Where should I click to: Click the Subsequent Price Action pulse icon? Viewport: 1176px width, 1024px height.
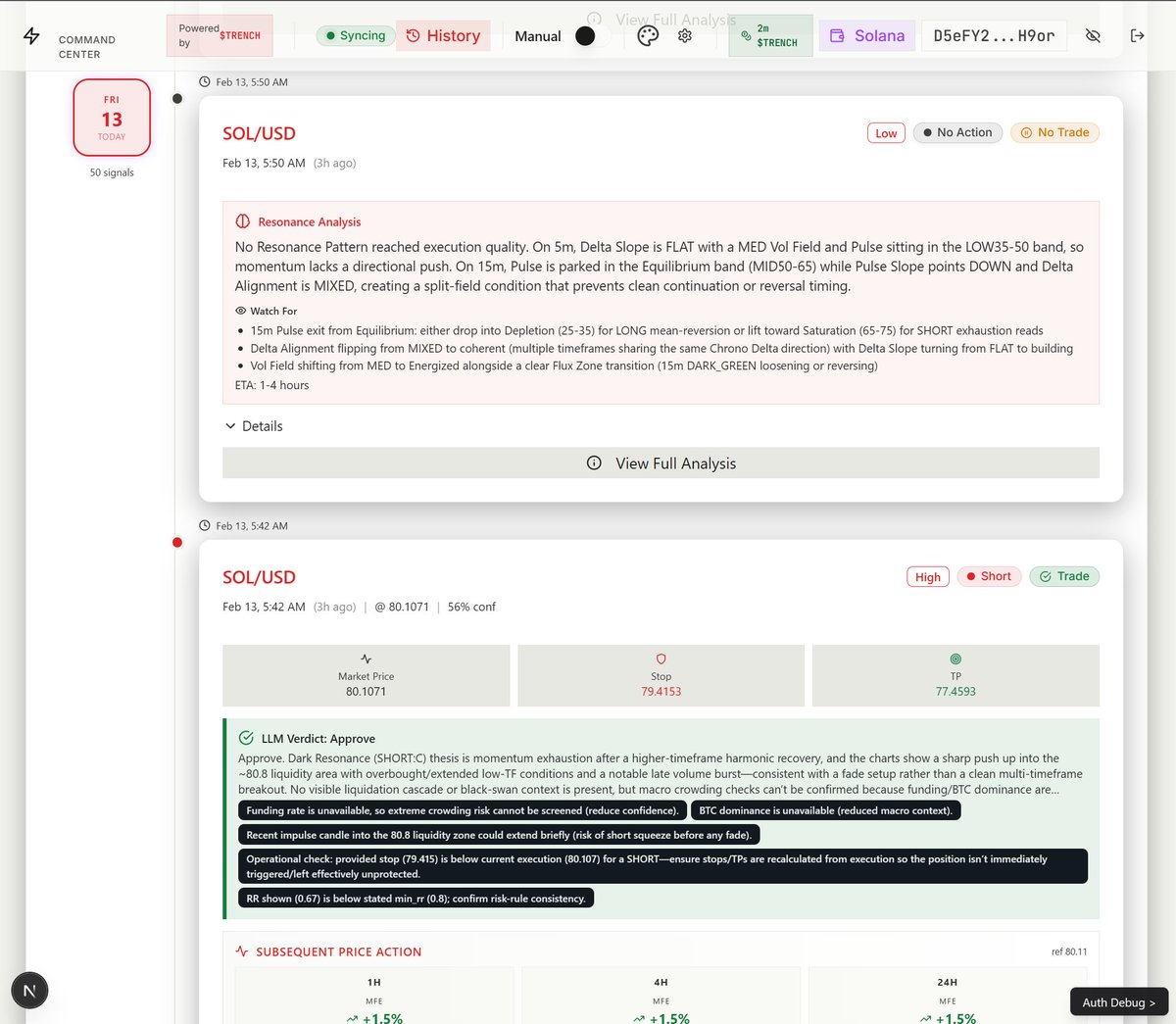(242, 951)
